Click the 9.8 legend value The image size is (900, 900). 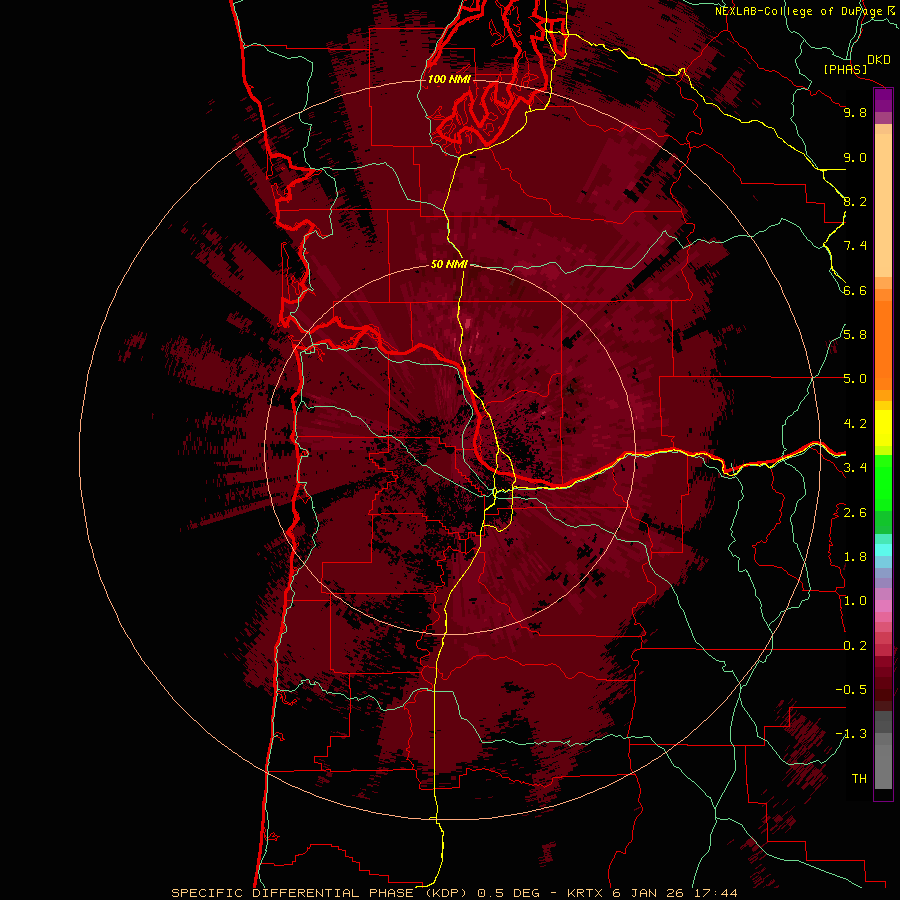click(855, 112)
